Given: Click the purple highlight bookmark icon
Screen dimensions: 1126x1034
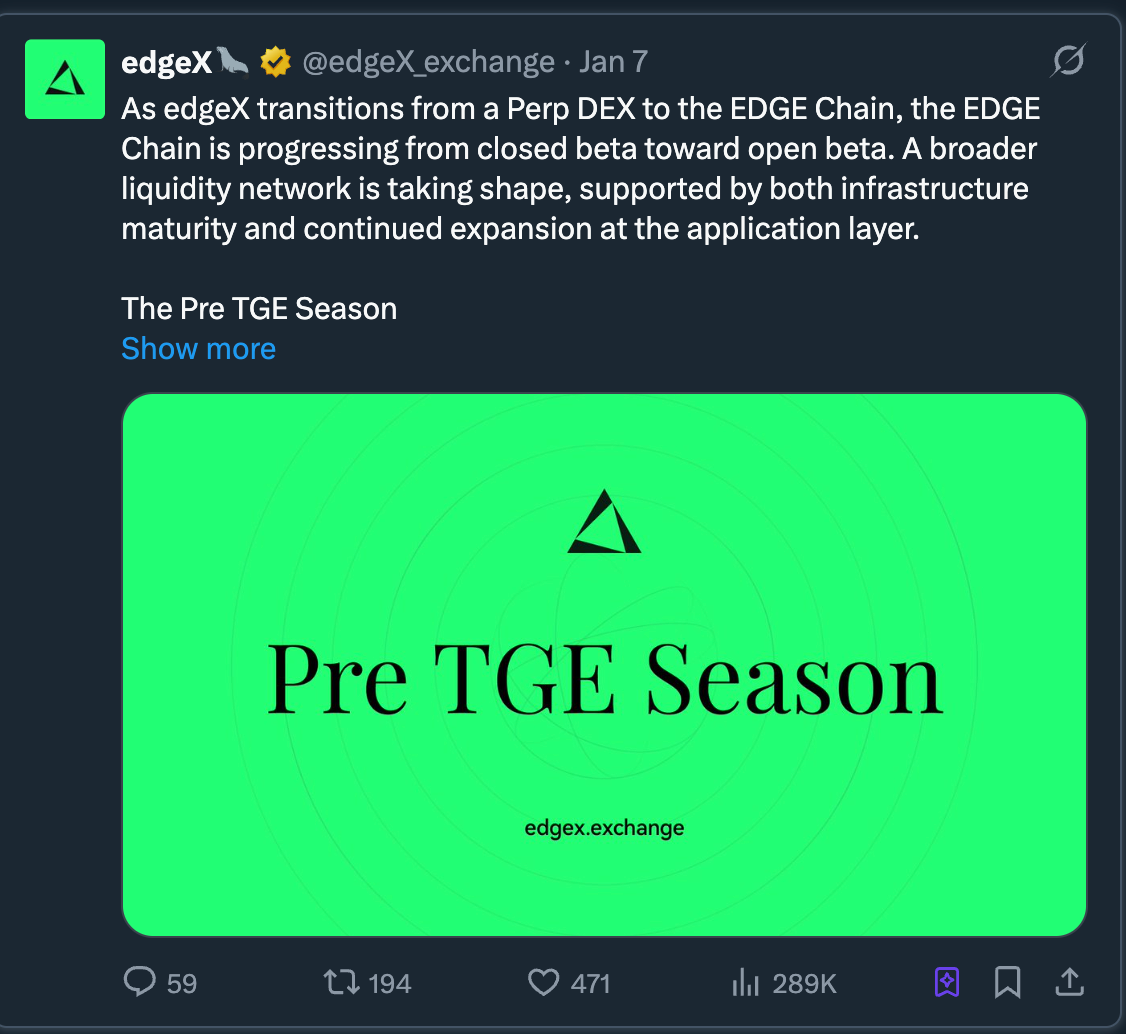Looking at the screenshot, I should (947, 983).
